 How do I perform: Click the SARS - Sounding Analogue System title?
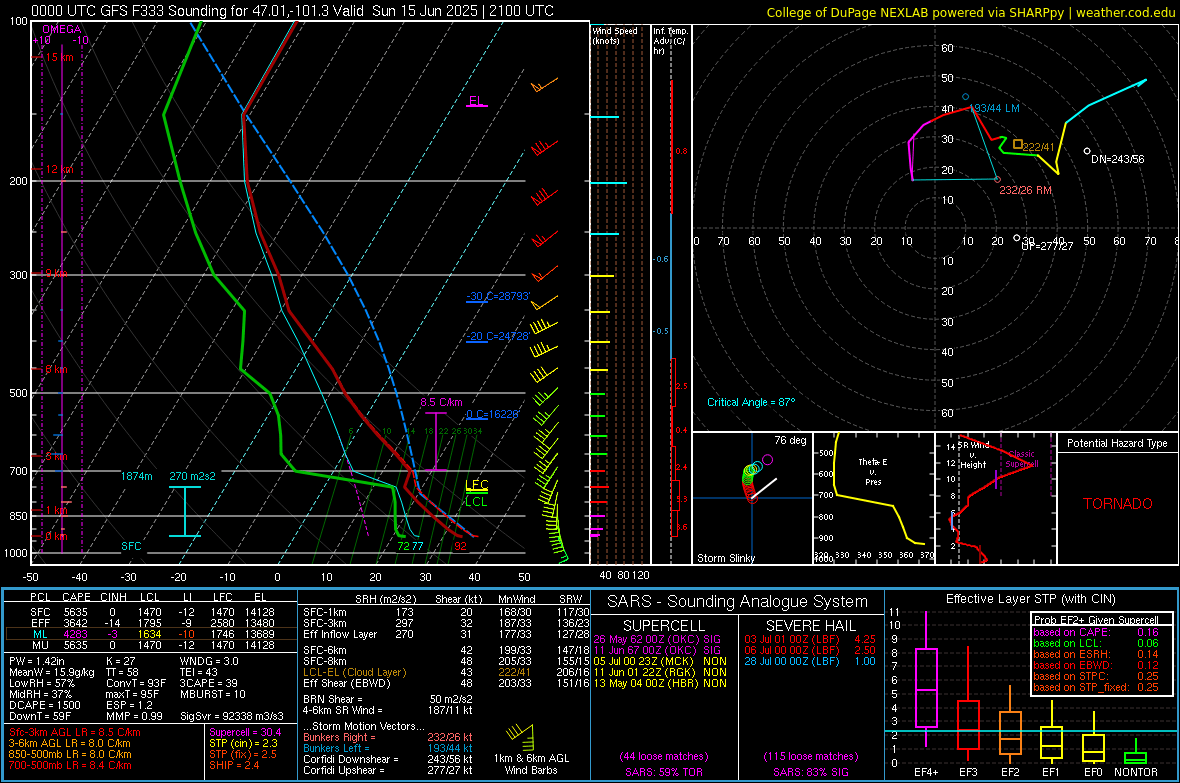(737, 602)
